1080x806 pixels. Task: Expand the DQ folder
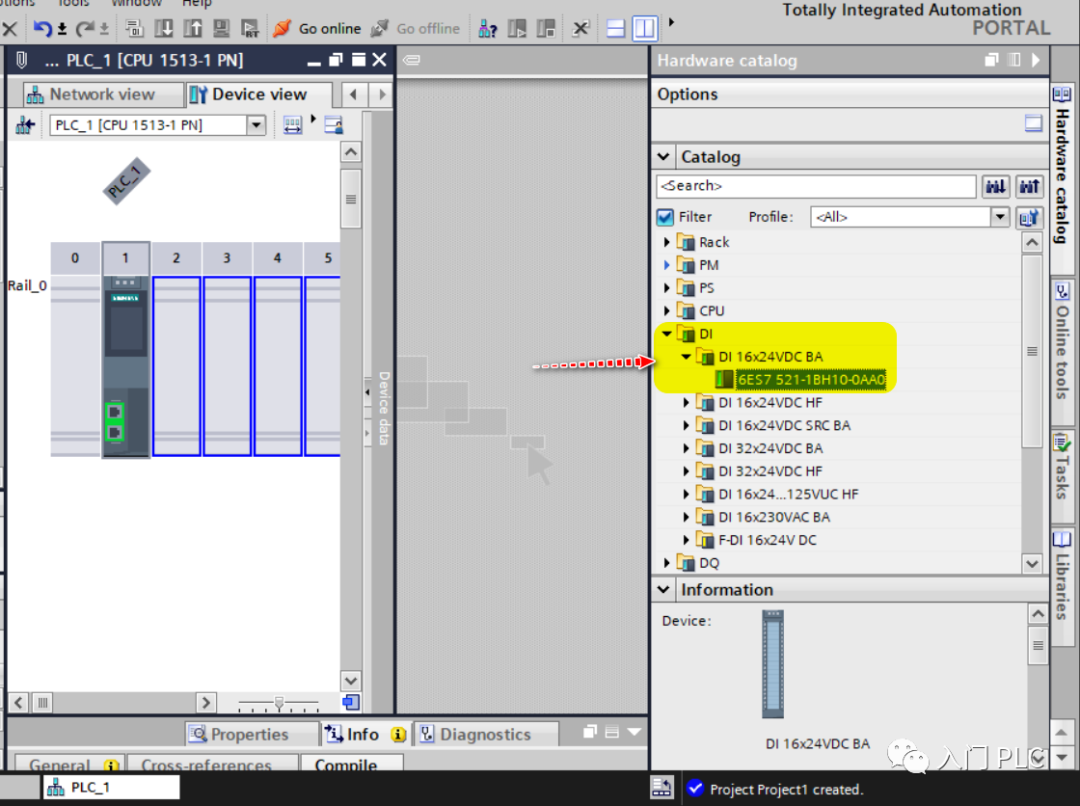[x=667, y=563]
